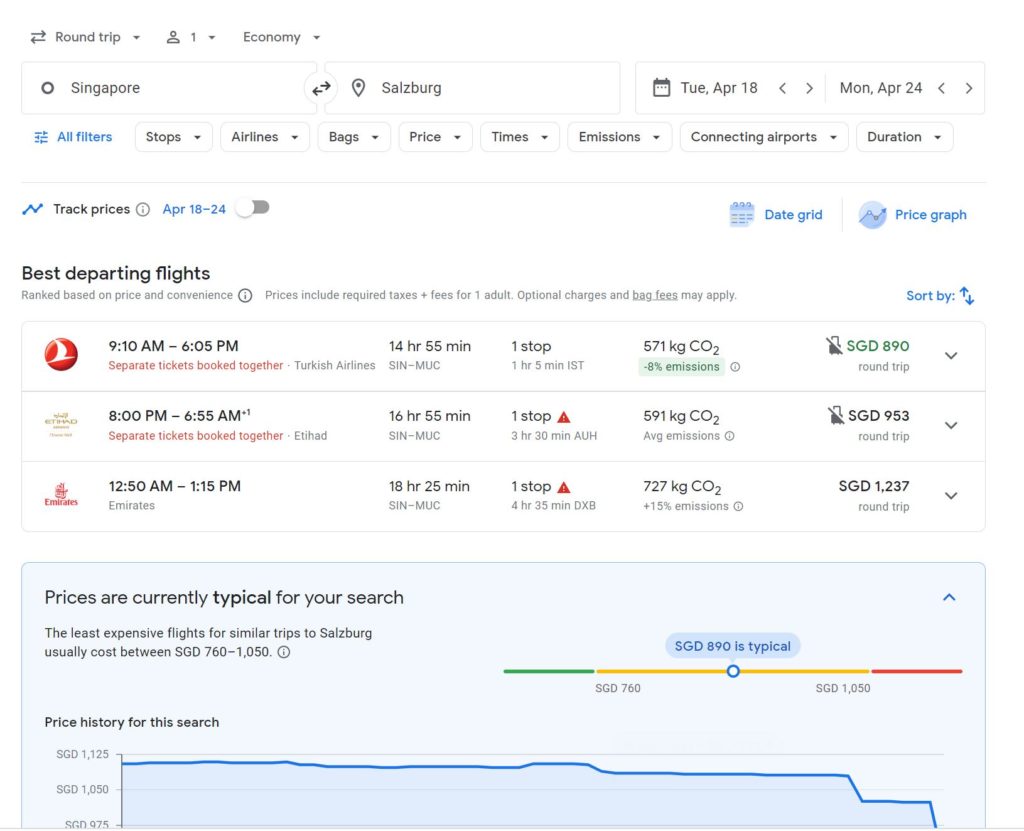The width and height of the screenshot is (1024, 831).
Task: Click the Turkish Airlines logo
Action: coord(60,355)
